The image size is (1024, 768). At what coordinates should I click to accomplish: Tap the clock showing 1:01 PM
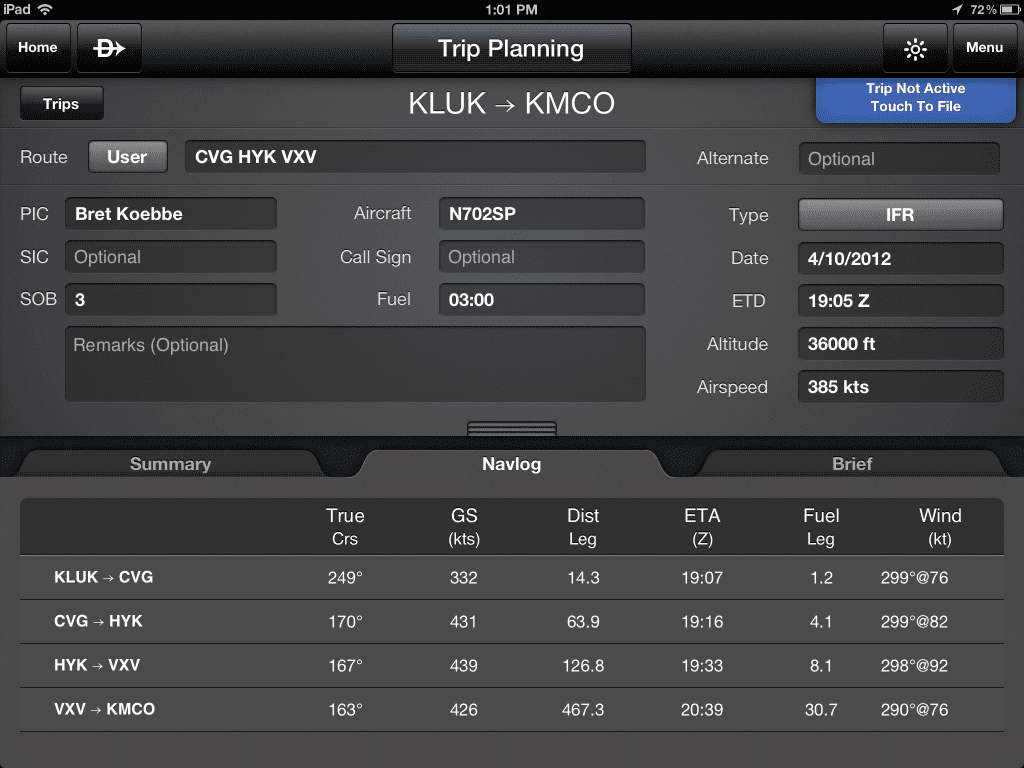click(511, 10)
